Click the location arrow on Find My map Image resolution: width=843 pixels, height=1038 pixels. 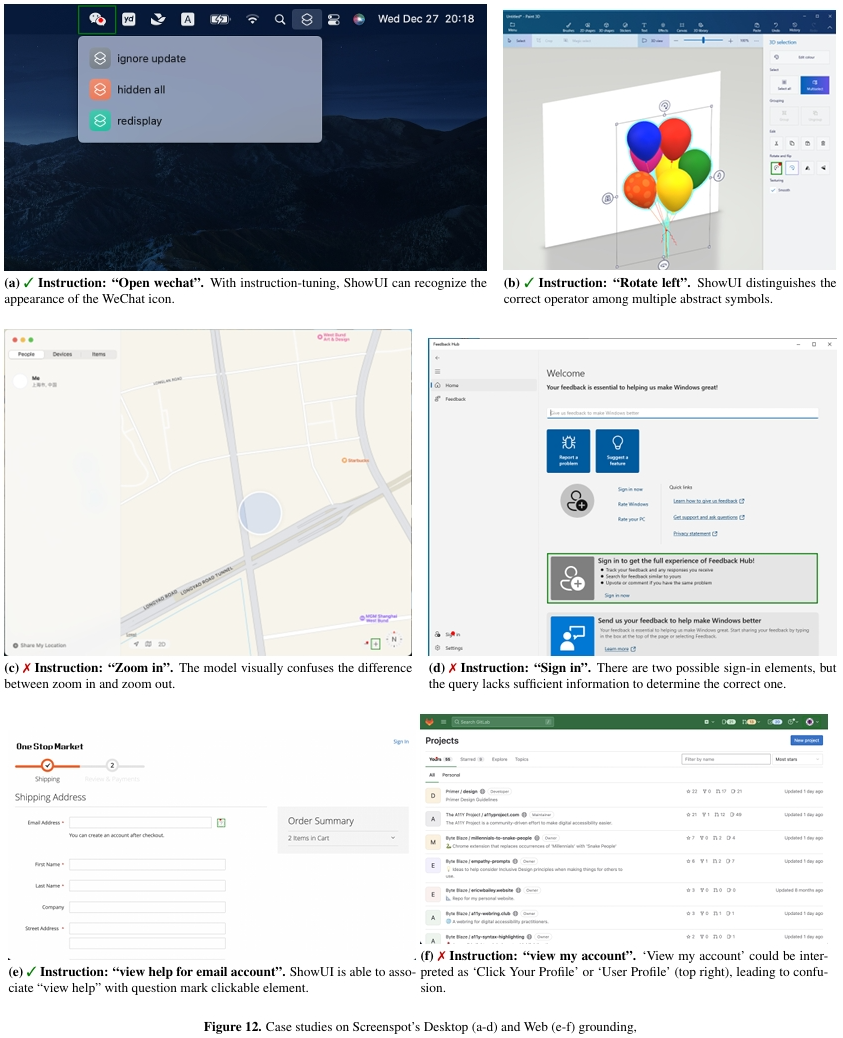point(136,643)
